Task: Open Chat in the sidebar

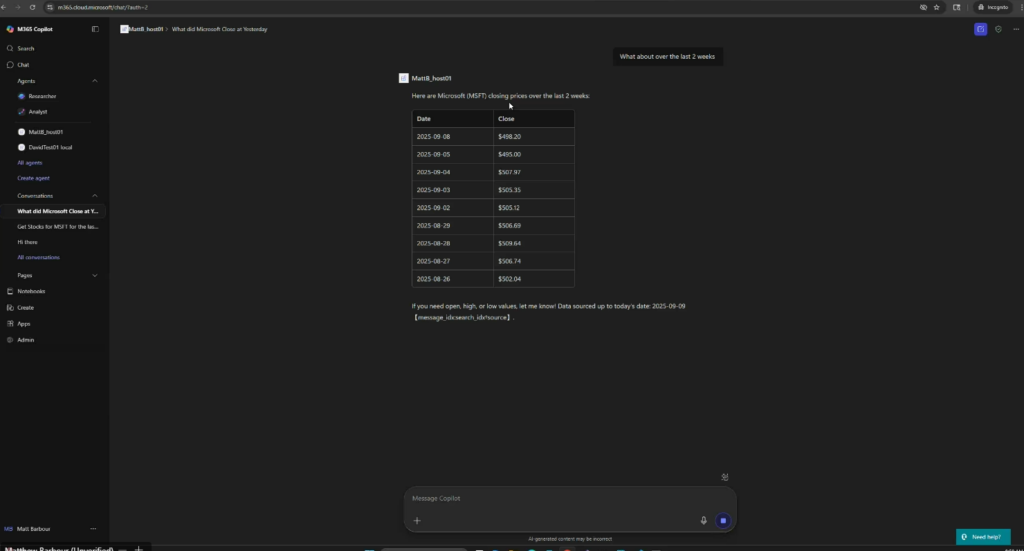Action: (23, 65)
